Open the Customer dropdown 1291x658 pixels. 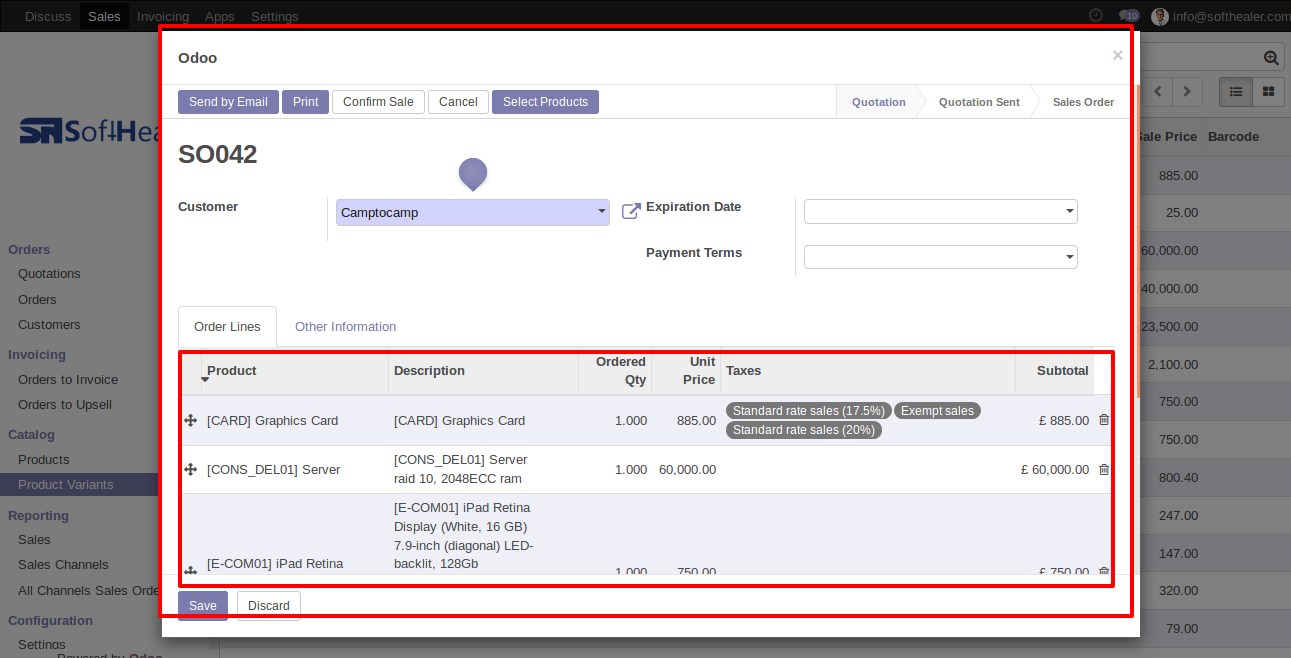(x=473, y=212)
